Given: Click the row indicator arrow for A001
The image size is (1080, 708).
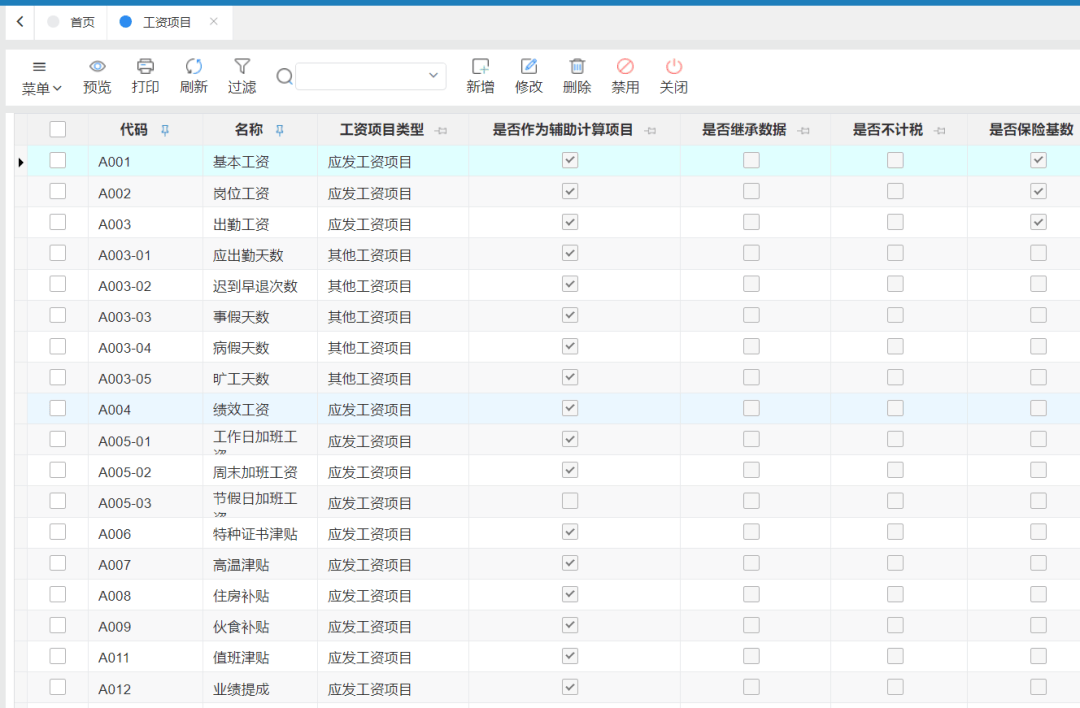Looking at the screenshot, I should [x=21, y=163].
